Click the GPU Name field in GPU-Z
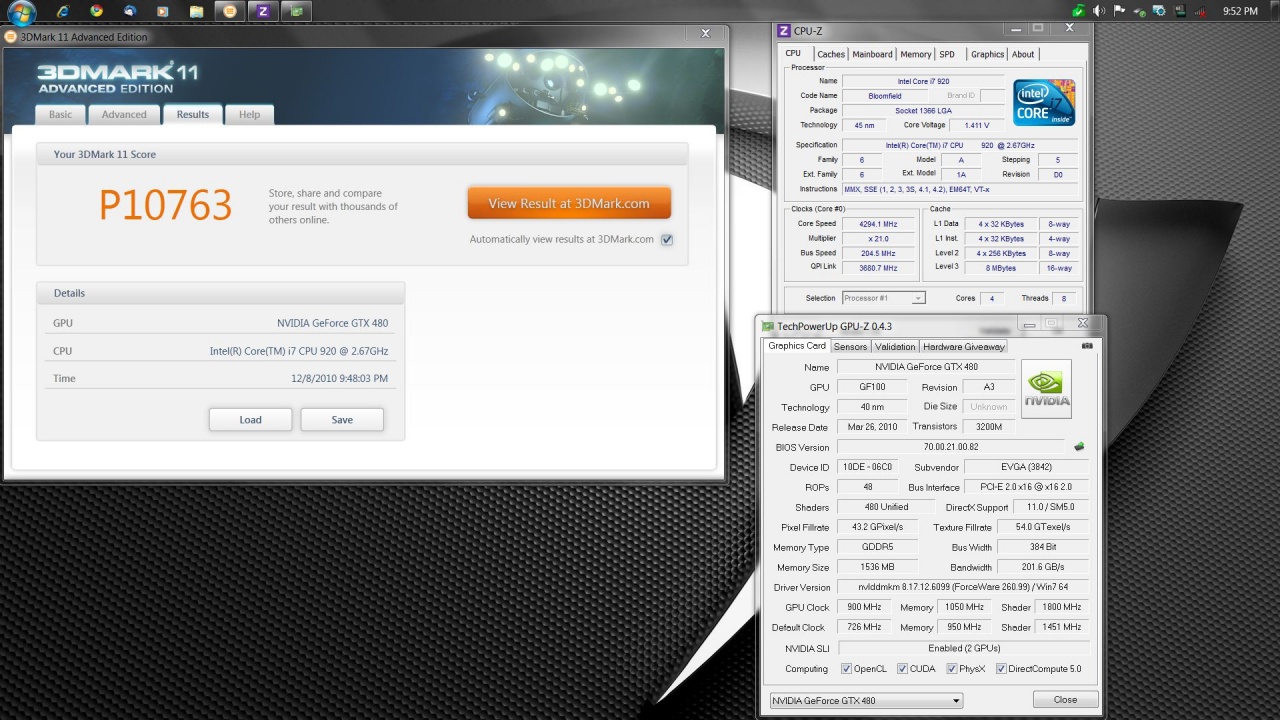Image resolution: width=1280 pixels, height=720 pixels. pos(926,367)
